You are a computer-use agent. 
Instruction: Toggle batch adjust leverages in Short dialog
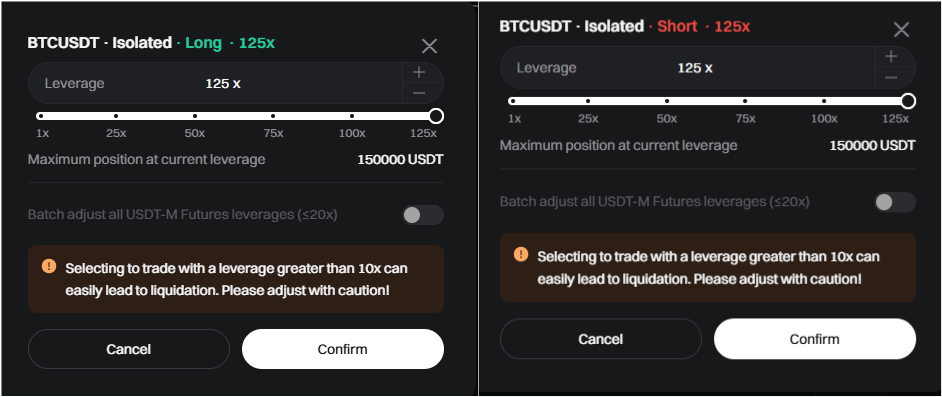click(x=895, y=202)
